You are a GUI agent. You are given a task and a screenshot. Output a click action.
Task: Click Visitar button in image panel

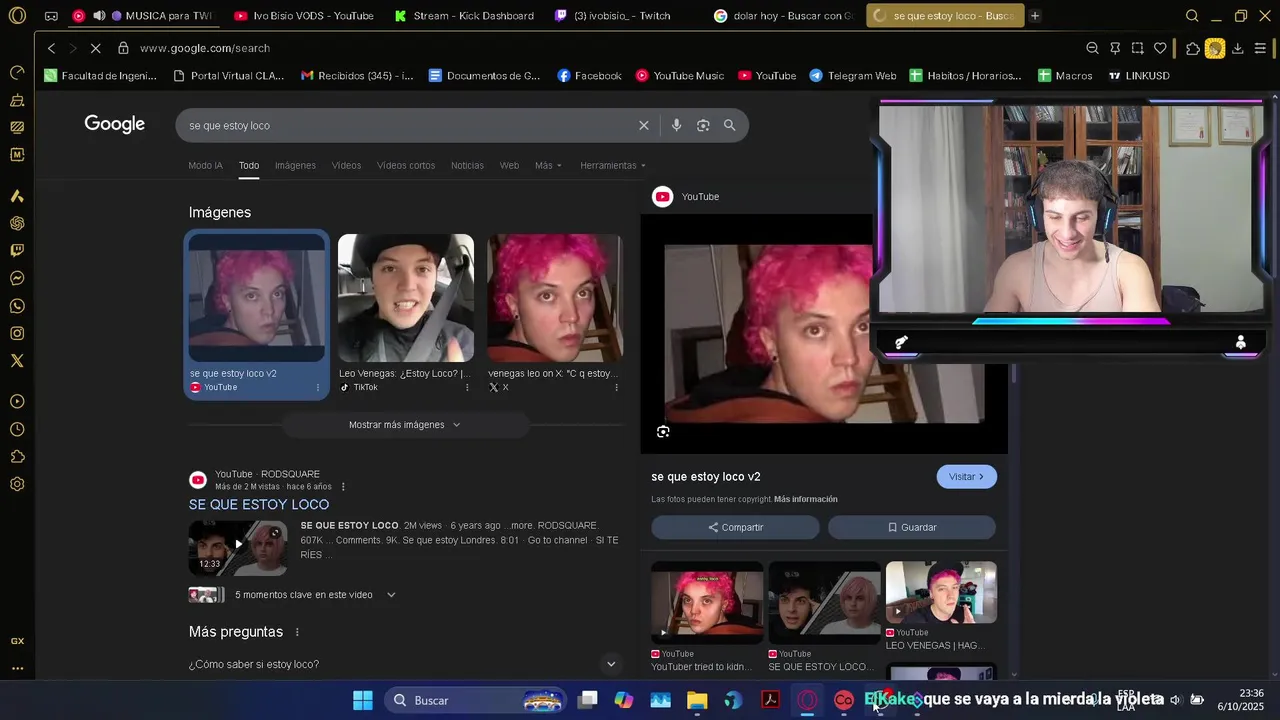966,477
